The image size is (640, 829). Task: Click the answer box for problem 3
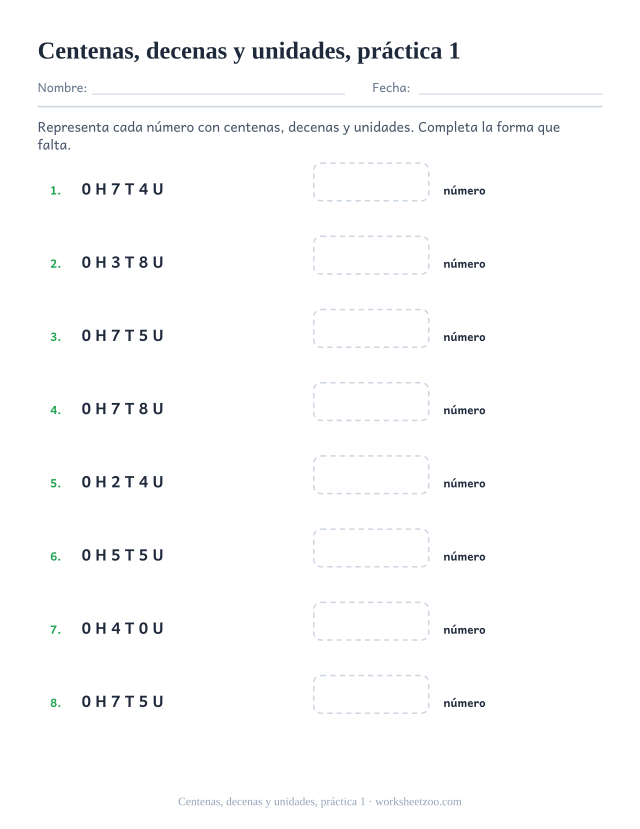tap(370, 328)
